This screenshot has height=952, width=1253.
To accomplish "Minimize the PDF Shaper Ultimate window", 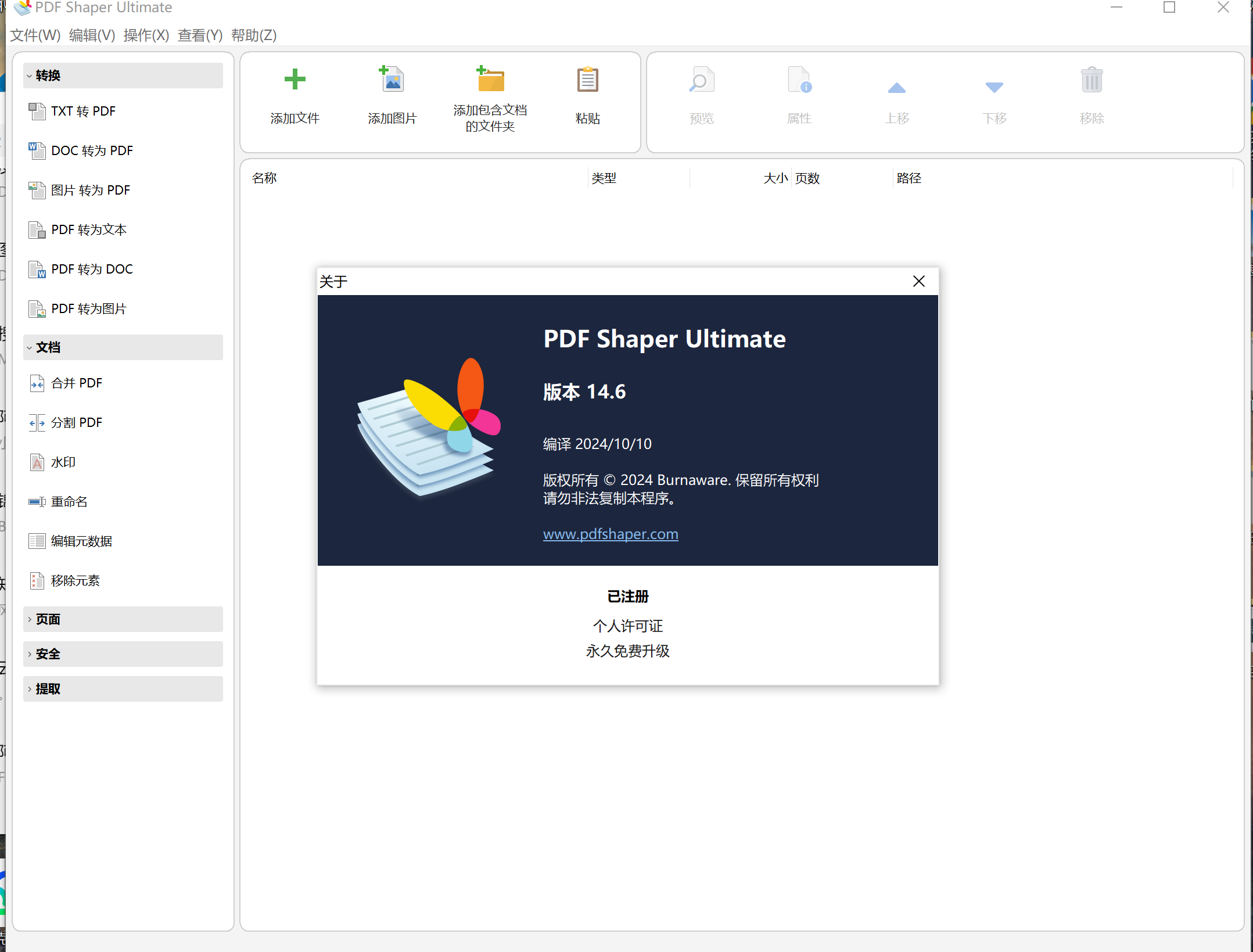I will 1116,8.
